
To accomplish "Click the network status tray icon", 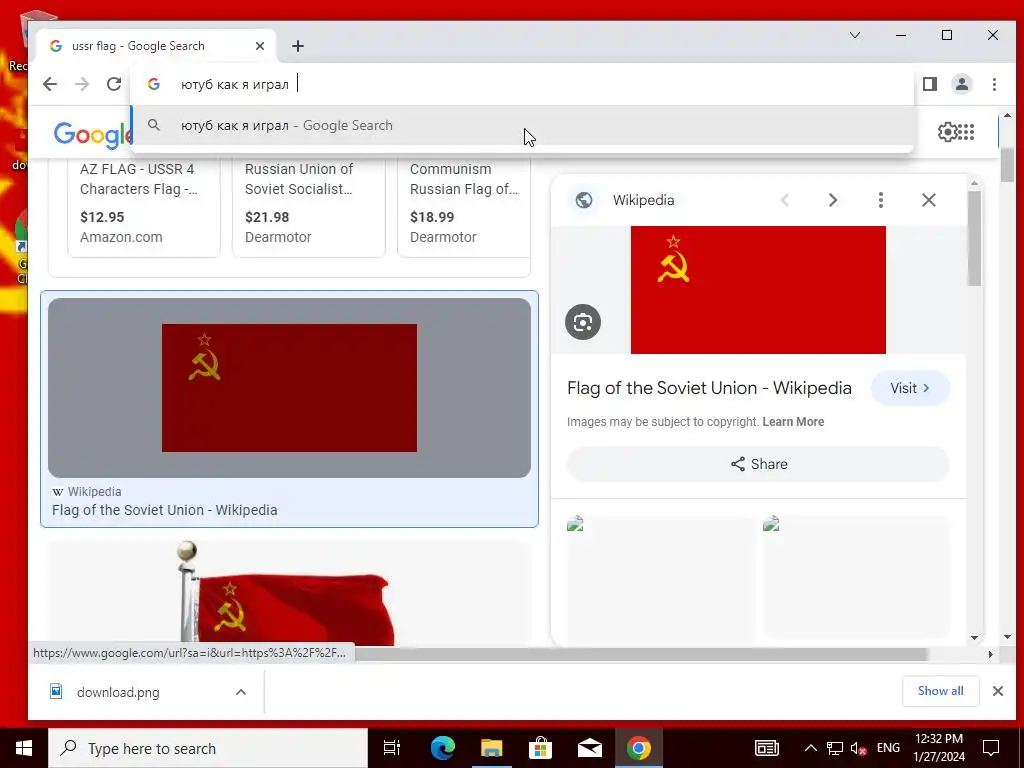I will tap(834, 748).
